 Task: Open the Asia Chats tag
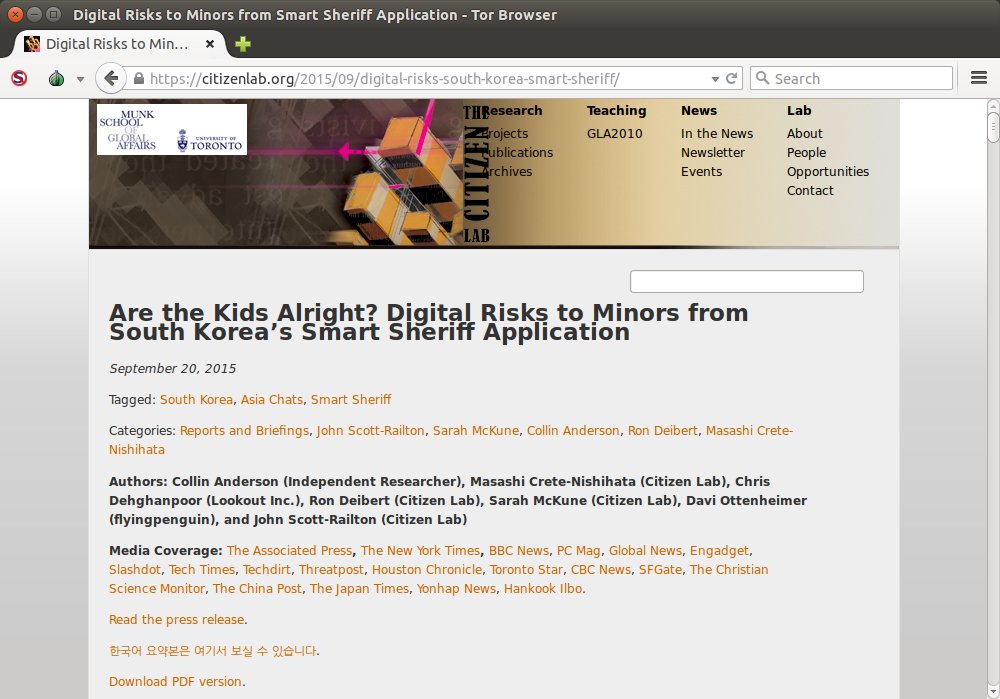click(272, 399)
